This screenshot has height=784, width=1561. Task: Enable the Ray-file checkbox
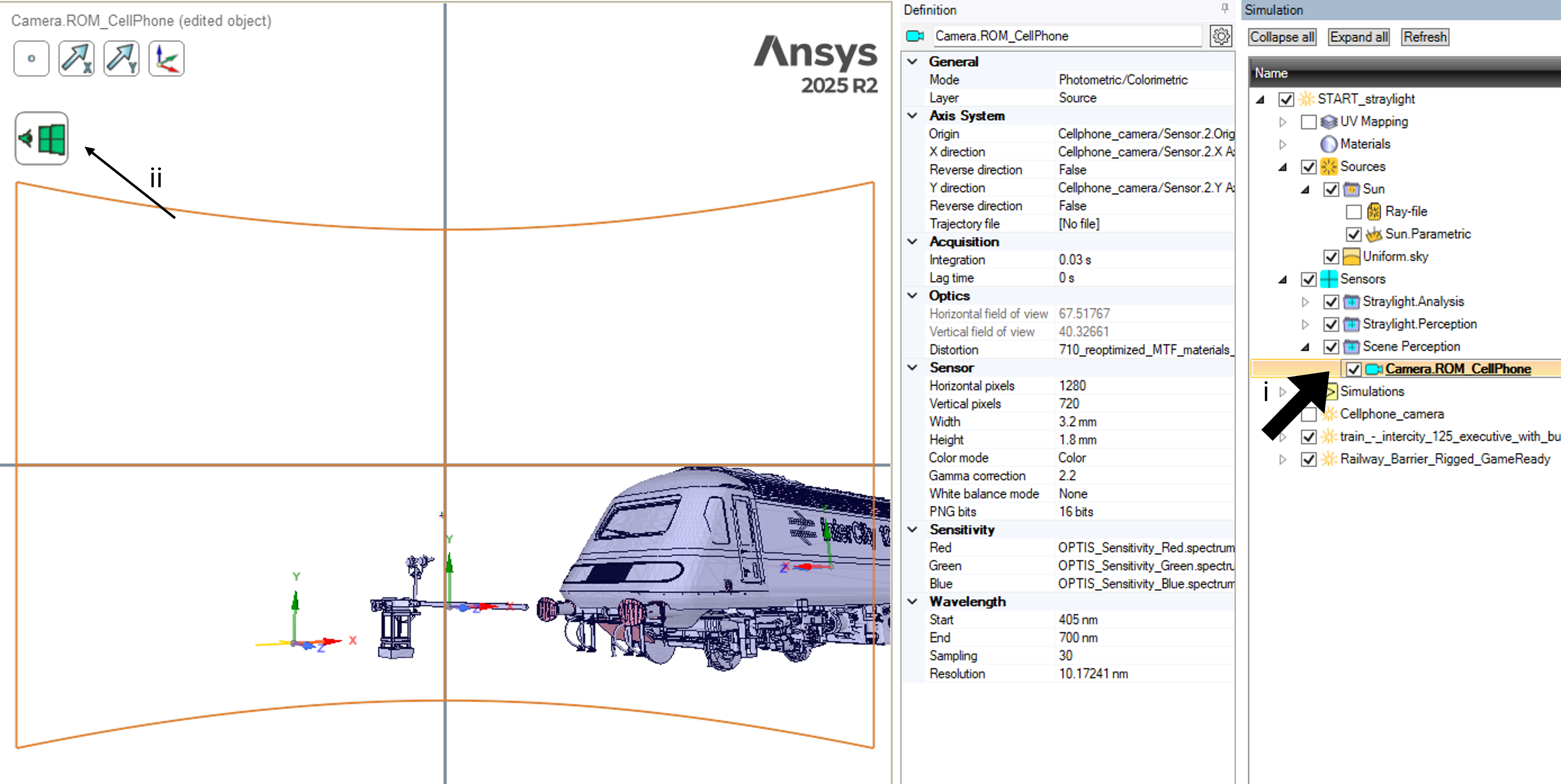point(1353,211)
